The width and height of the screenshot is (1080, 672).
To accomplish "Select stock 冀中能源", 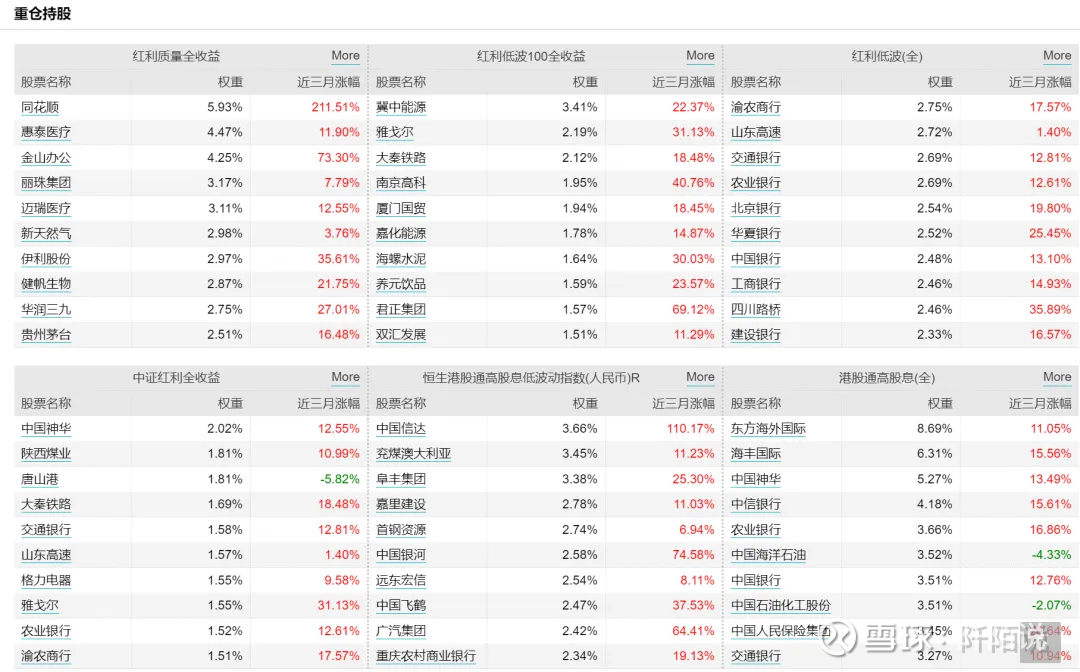I will point(401,107).
